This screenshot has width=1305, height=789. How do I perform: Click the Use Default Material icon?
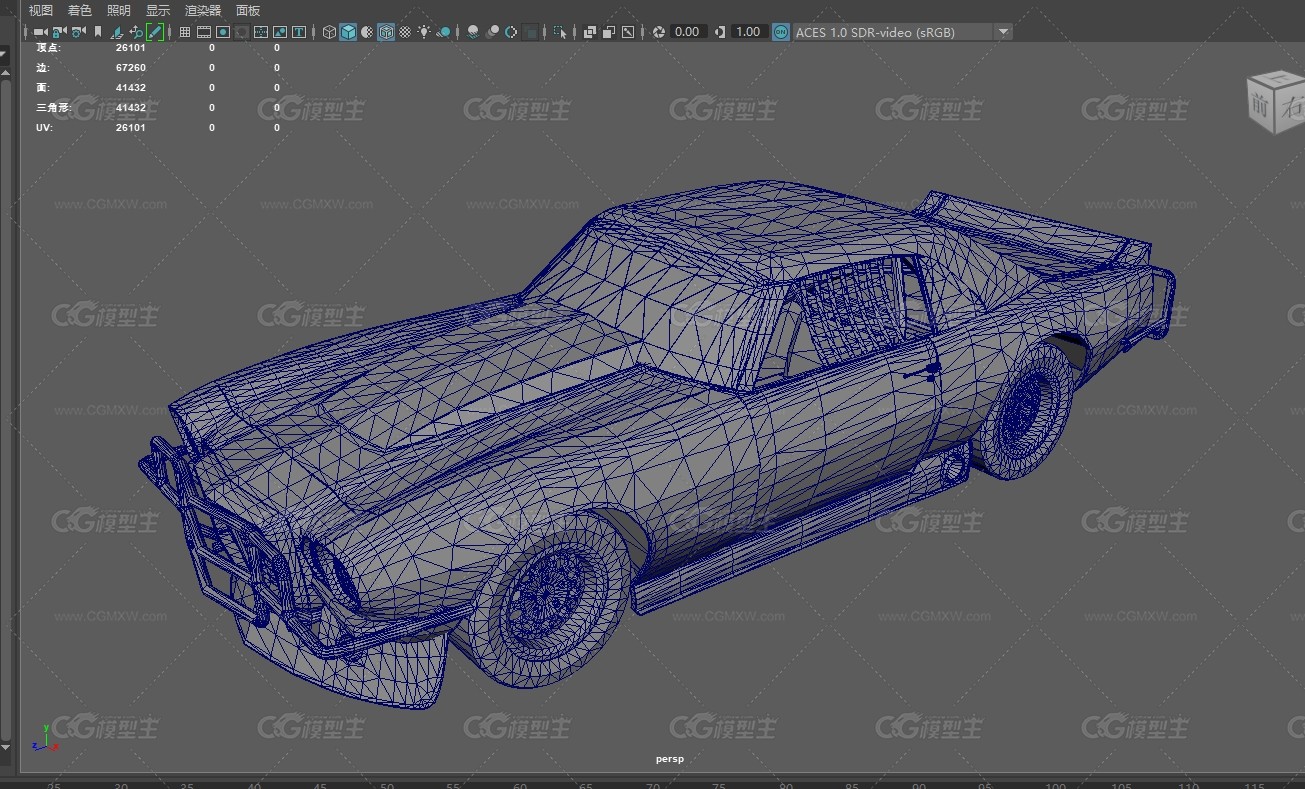pyautogui.click(x=368, y=32)
